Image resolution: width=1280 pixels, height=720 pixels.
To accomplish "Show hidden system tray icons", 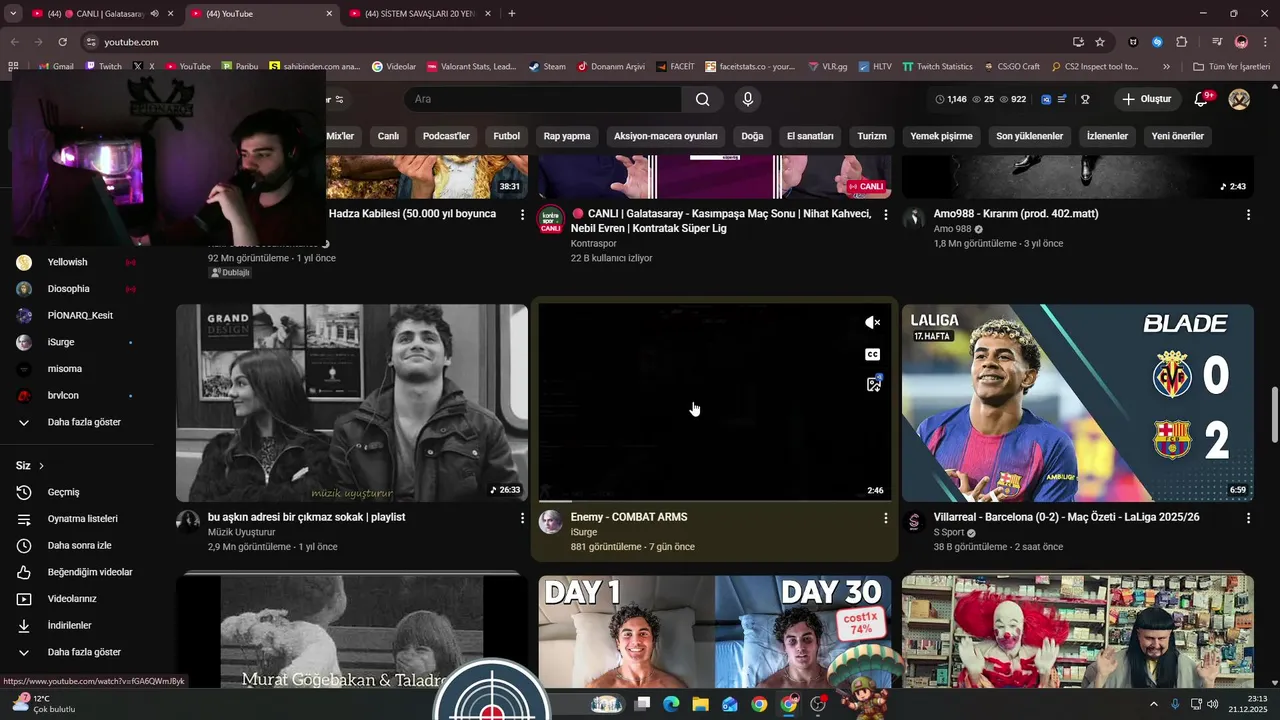I will tap(1153, 704).
